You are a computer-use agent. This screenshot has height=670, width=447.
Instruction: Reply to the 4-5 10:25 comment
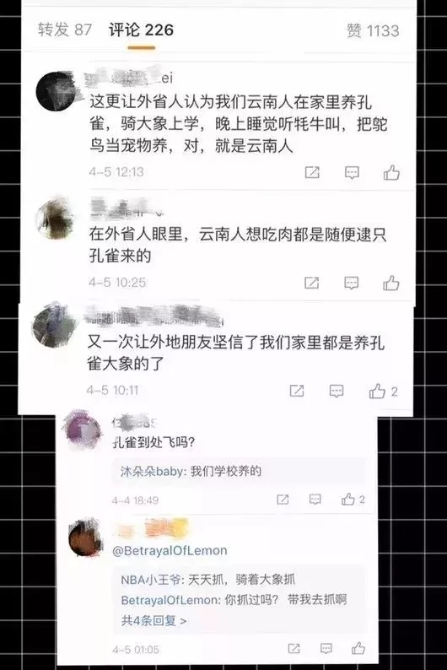351,283
